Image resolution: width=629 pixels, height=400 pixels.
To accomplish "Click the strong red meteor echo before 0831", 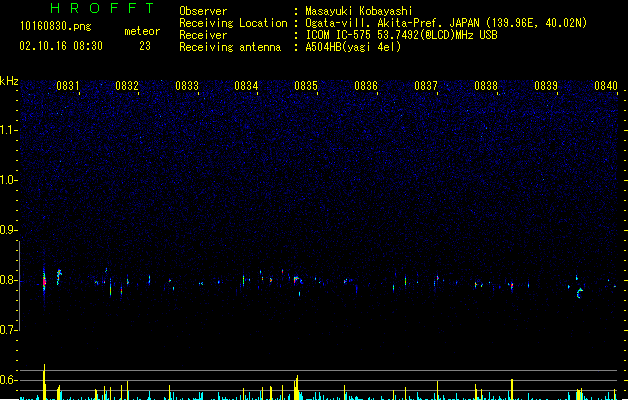I will [44, 281].
